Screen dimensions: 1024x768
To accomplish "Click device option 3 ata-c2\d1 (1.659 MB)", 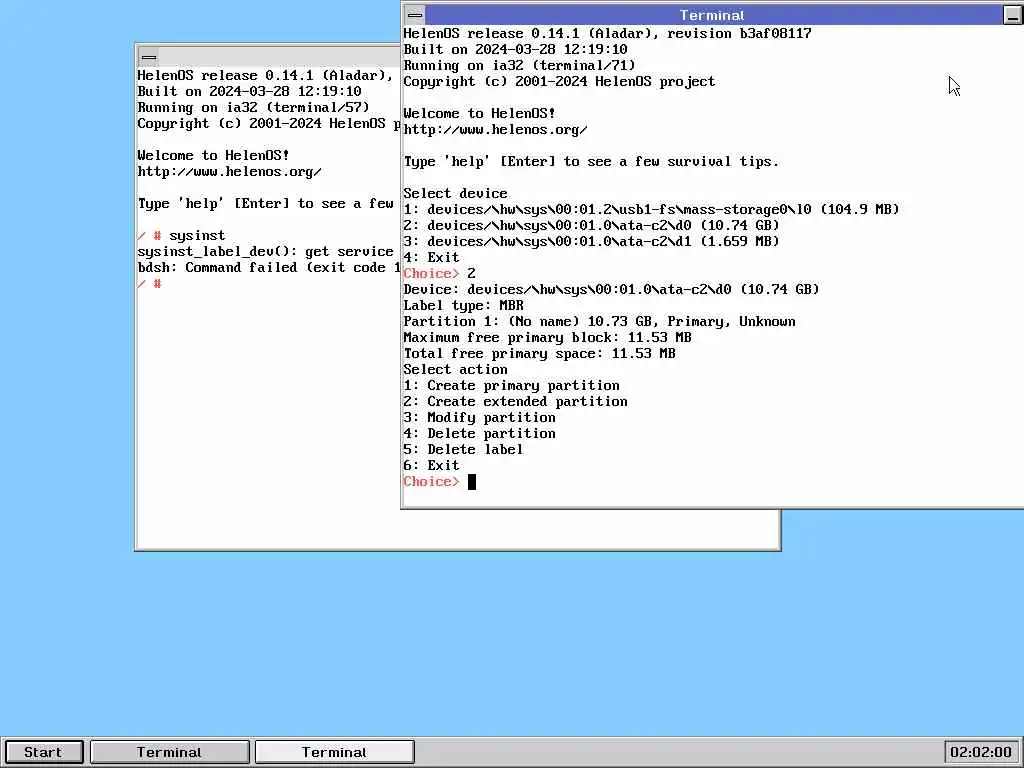I will pyautogui.click(x=591, y=241).
